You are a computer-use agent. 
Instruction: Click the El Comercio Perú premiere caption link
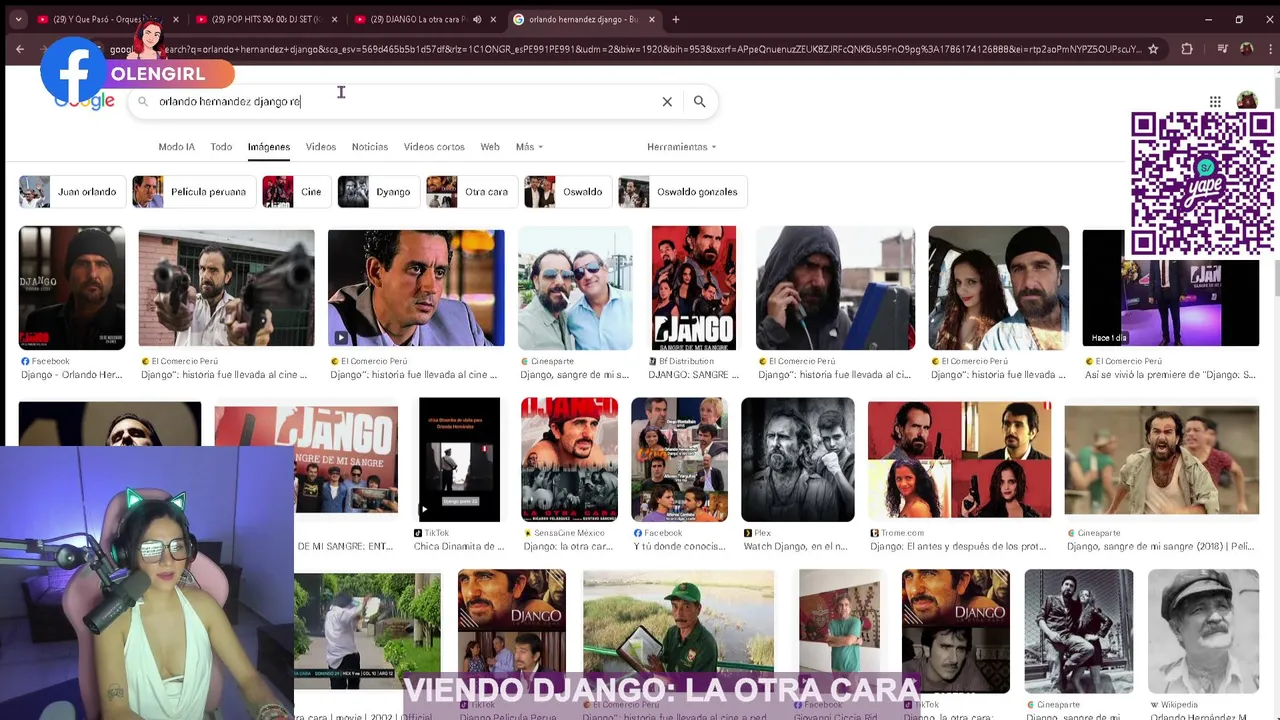click(1171, 375)
